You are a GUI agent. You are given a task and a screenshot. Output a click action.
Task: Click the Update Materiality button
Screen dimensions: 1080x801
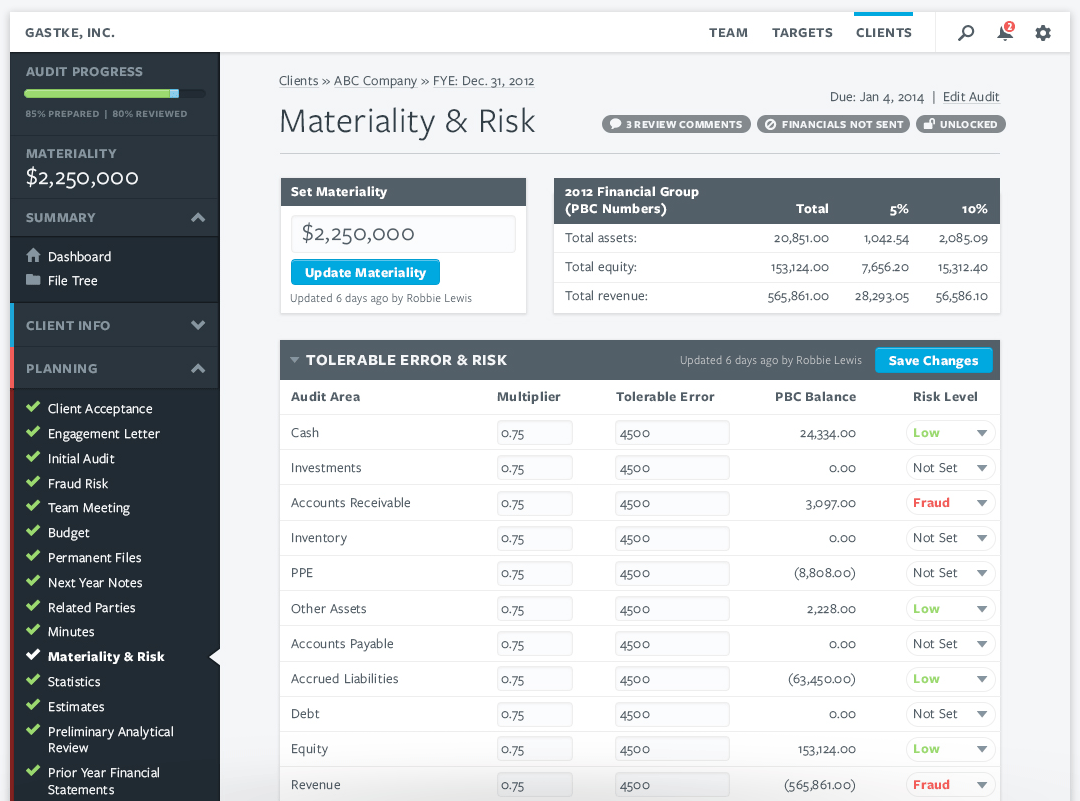[x=365, y=272]
